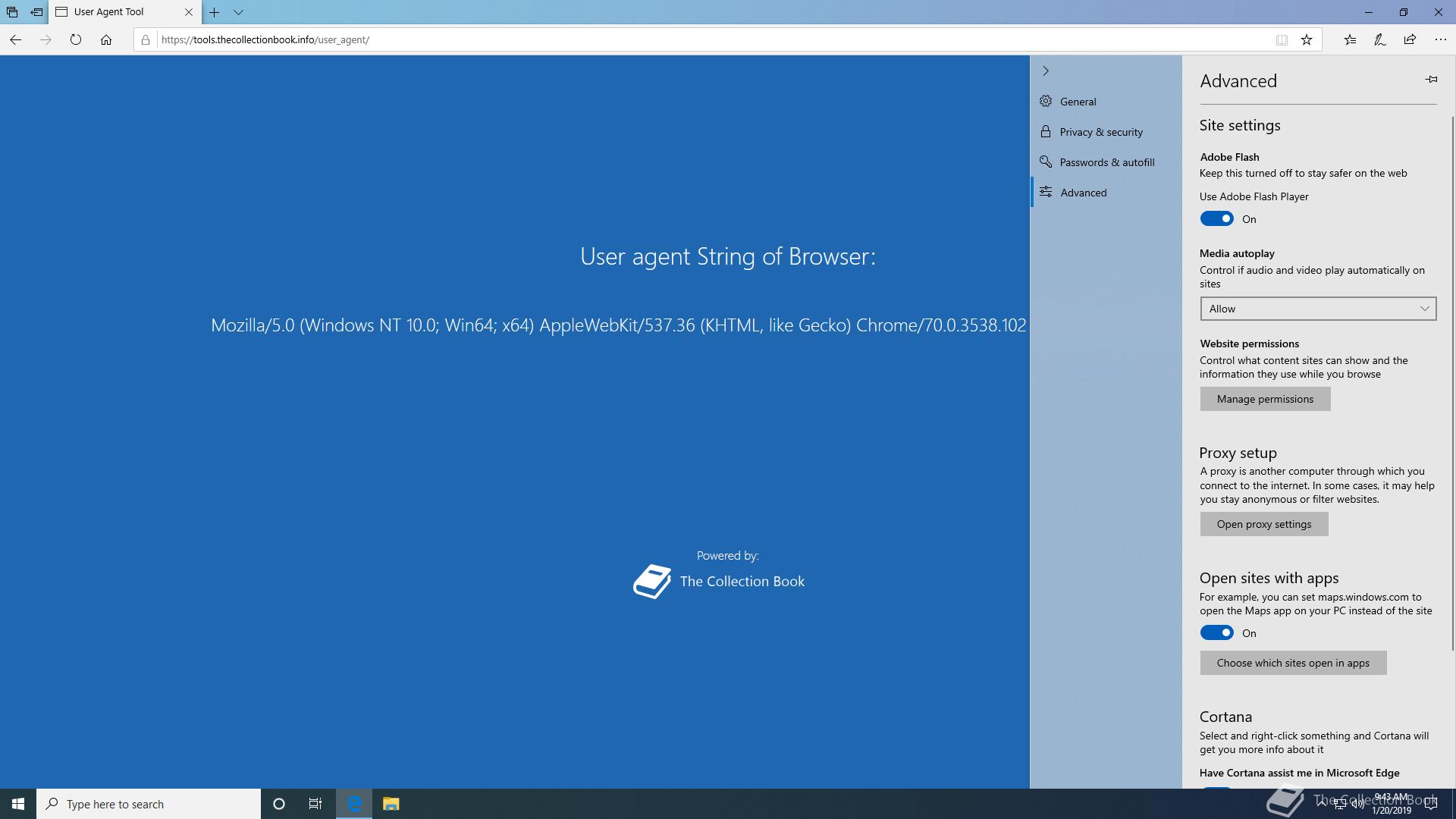Set these tabs aside icon

(x=36, y=12)
